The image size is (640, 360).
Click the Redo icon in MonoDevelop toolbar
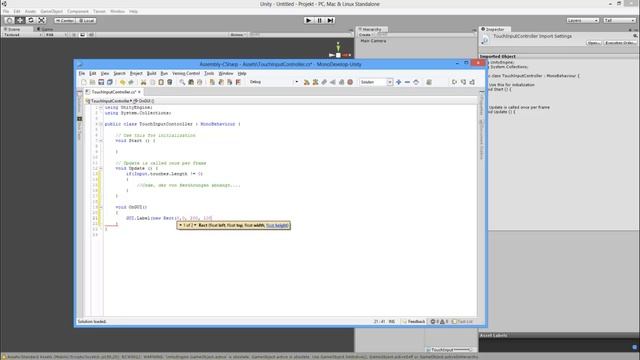131,82
